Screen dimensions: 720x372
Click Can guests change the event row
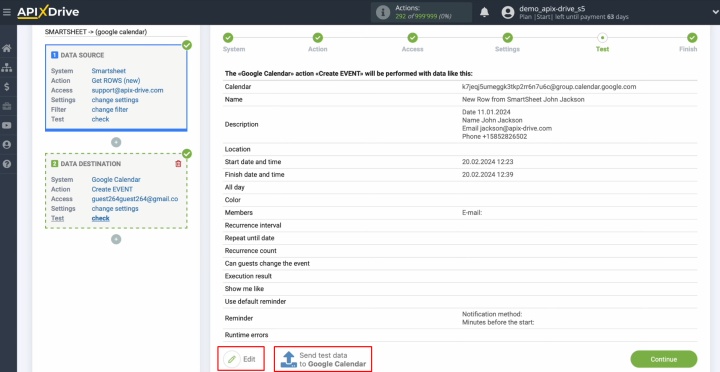[x=460, y=264]
